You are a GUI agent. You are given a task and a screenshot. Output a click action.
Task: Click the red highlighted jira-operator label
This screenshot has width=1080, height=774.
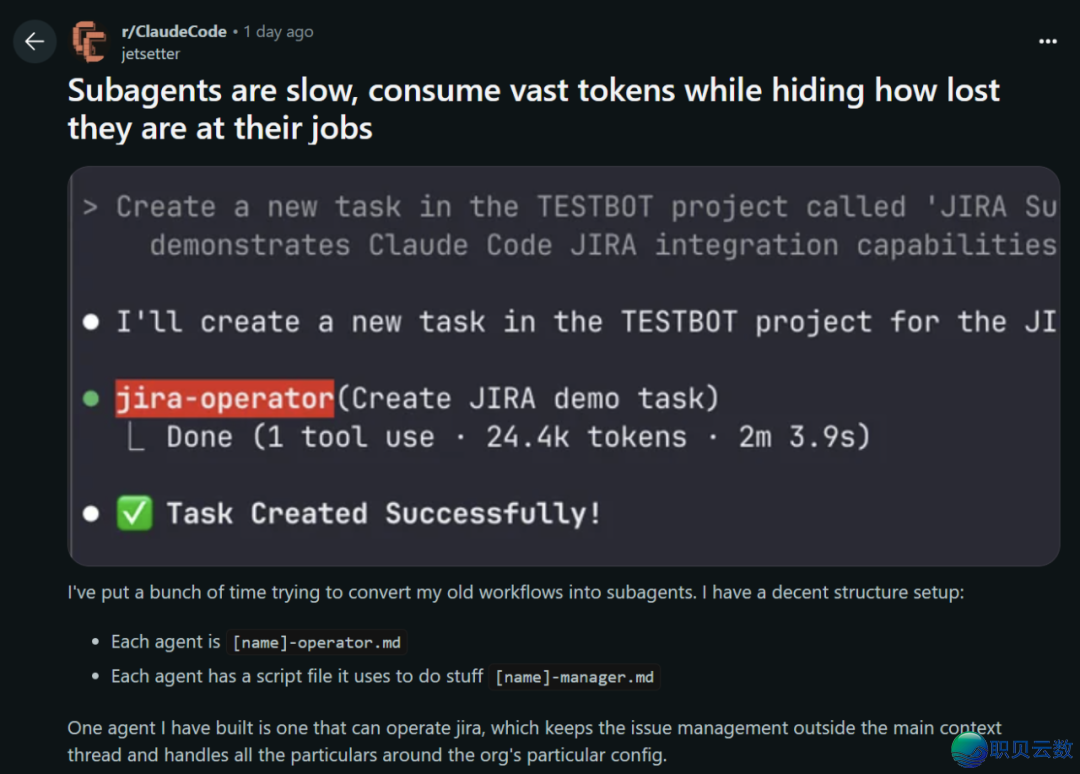[x=224, y=398]
